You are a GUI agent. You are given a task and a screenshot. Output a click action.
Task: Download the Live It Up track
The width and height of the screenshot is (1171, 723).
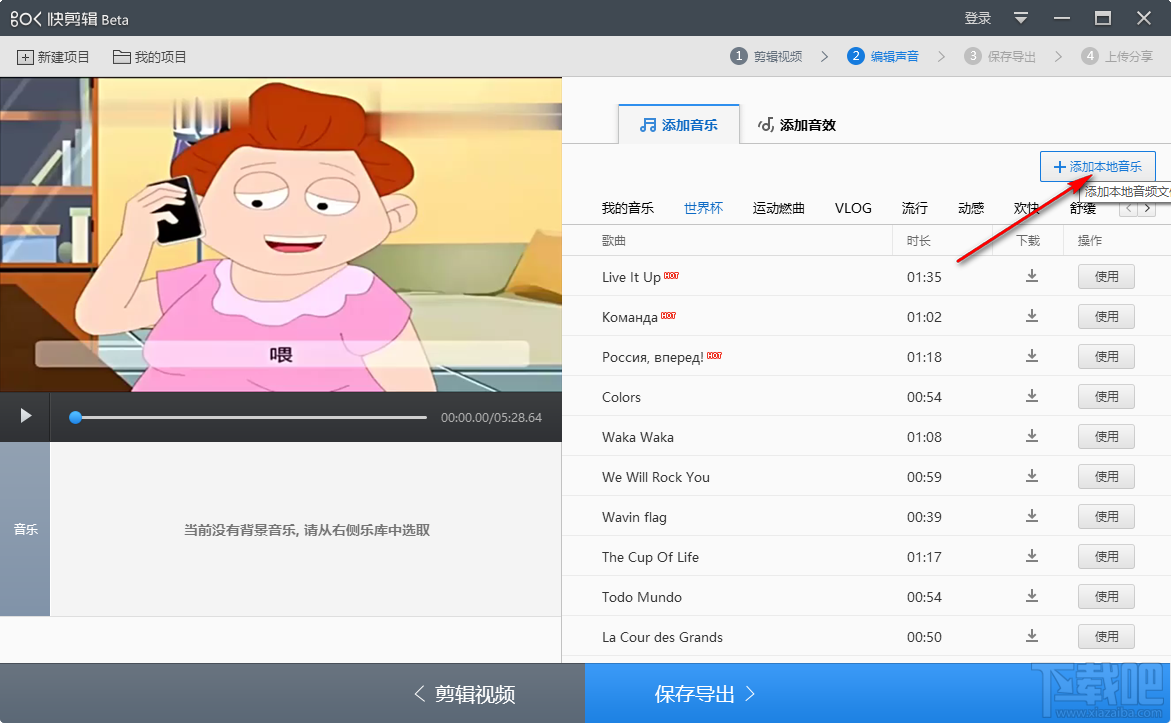[x=1031, y=276]
